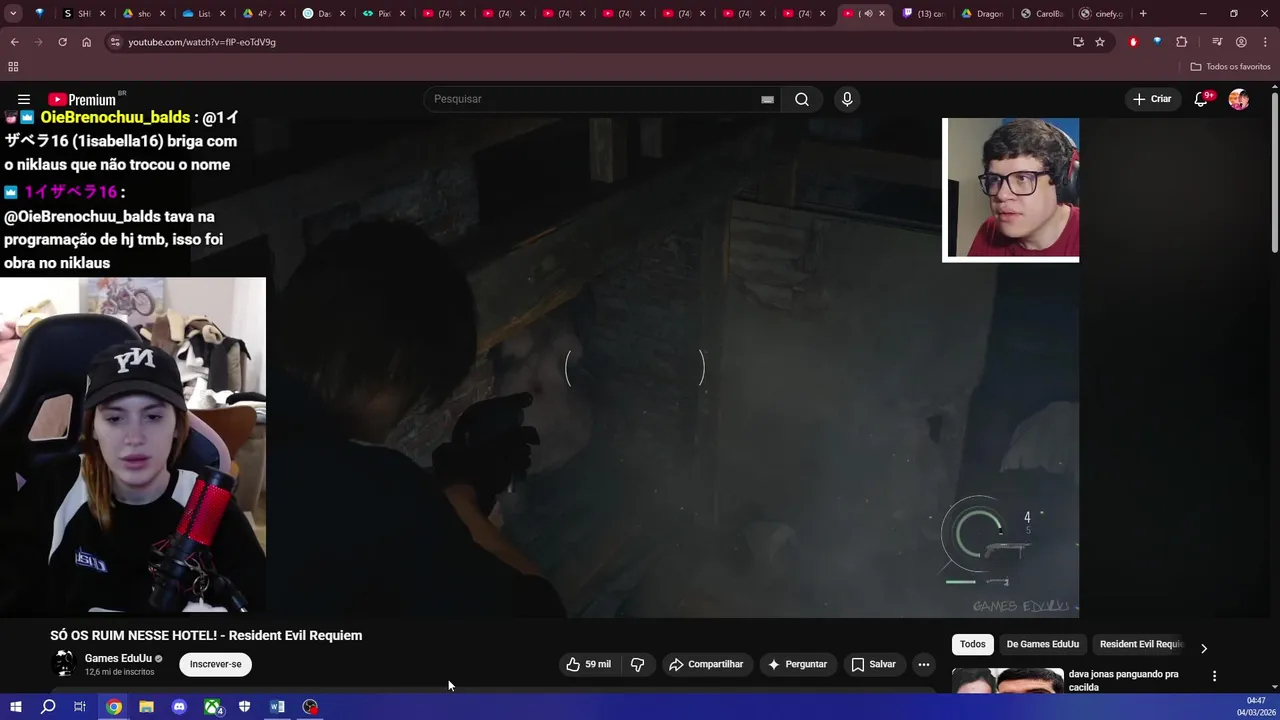Click the browser address bar URL
The height and width of the screenshot is (720, 1280).
point(202,42)
